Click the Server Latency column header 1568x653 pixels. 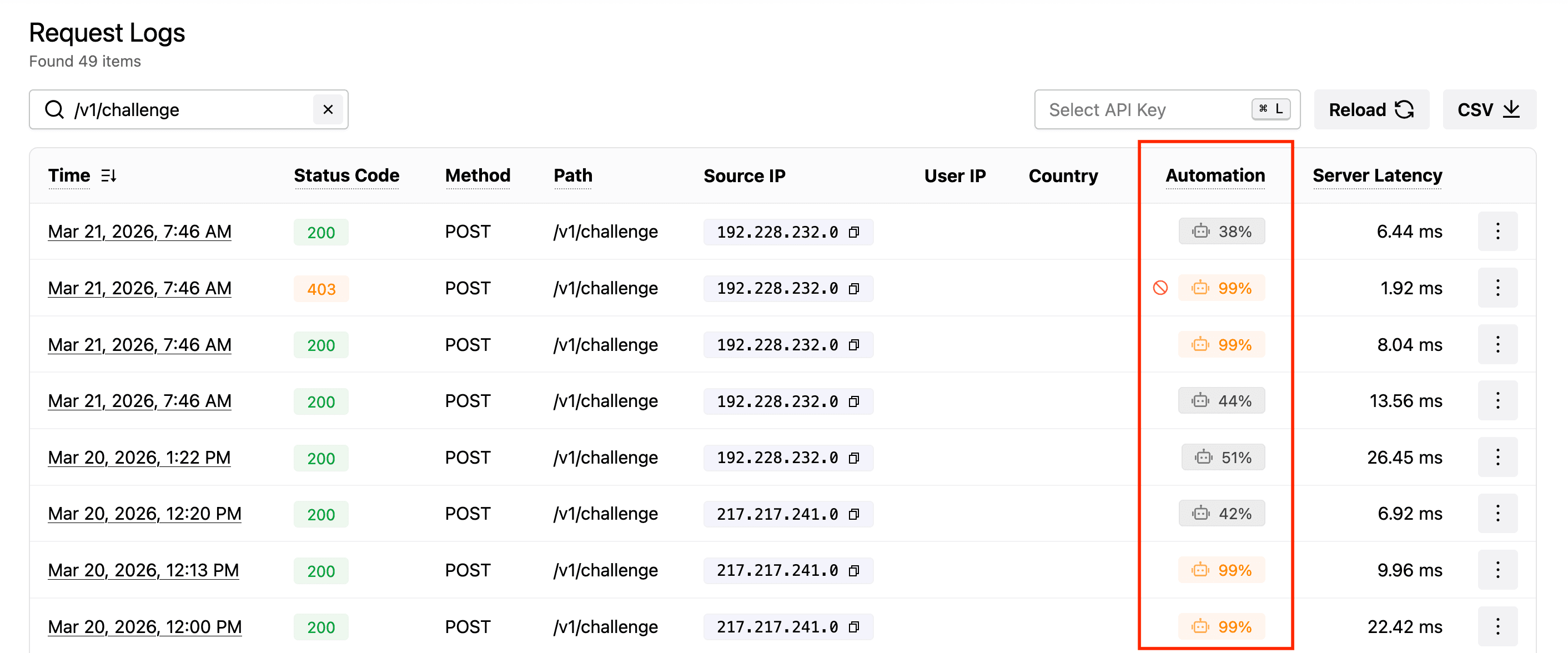1377,176
